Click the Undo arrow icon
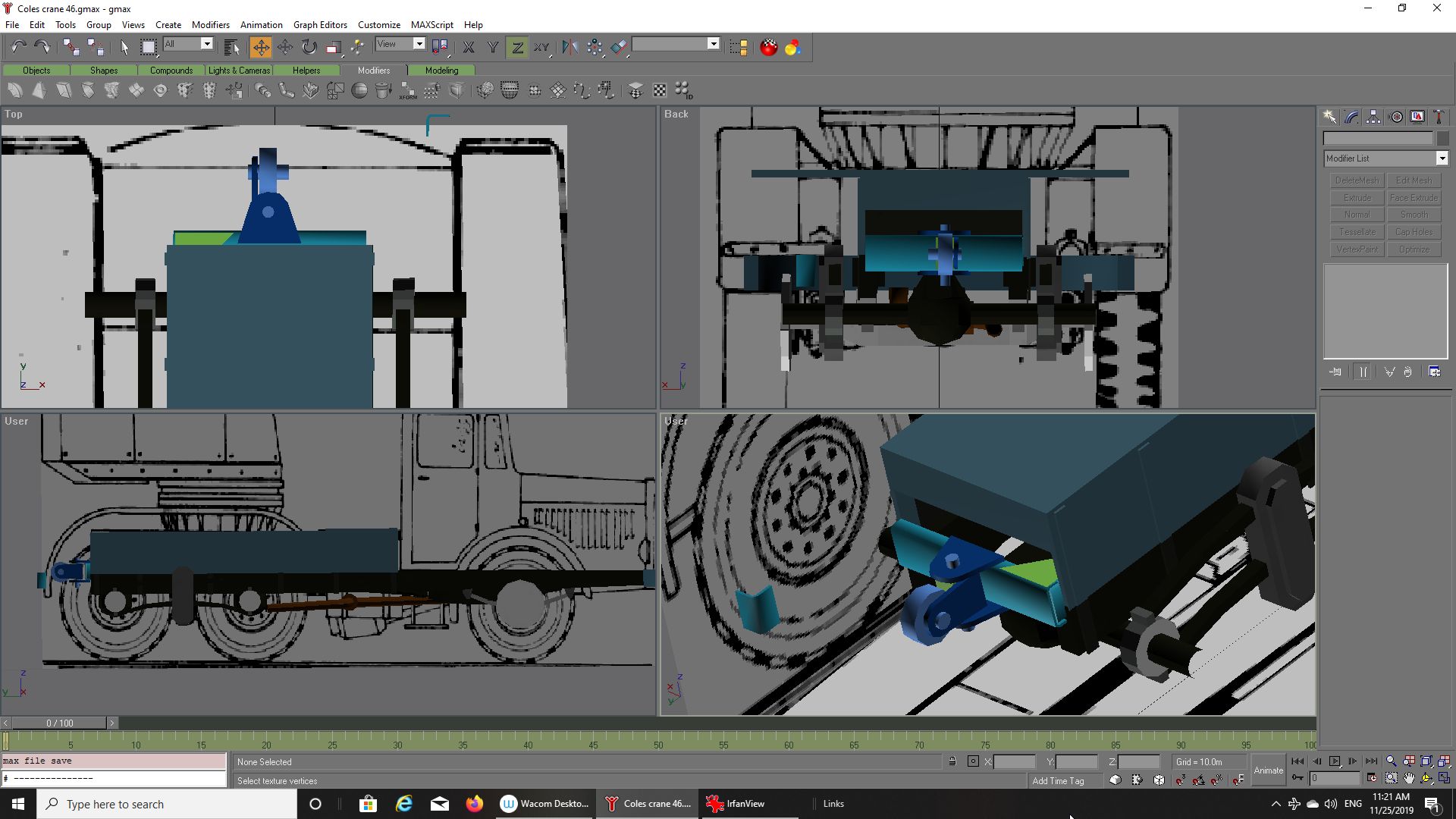 (18, 47)
